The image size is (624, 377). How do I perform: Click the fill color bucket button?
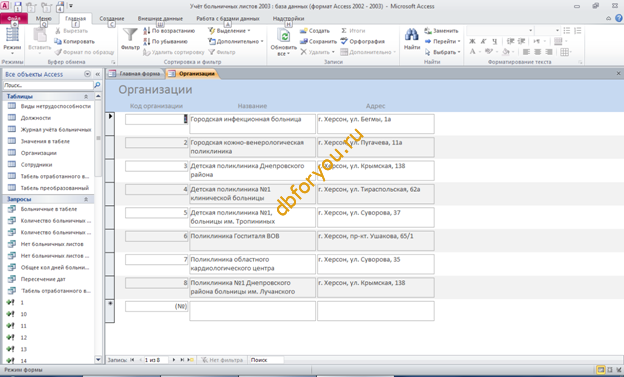[x=506, y=52]
